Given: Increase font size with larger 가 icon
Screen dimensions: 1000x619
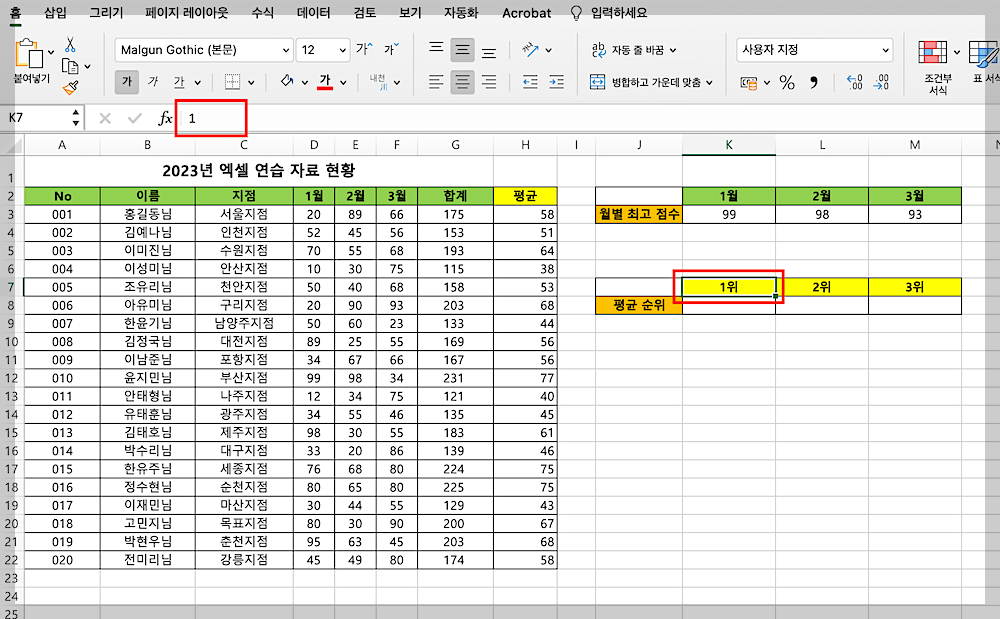Looking at the screenshot, I should pyautogui.click(x=364, y=49).
